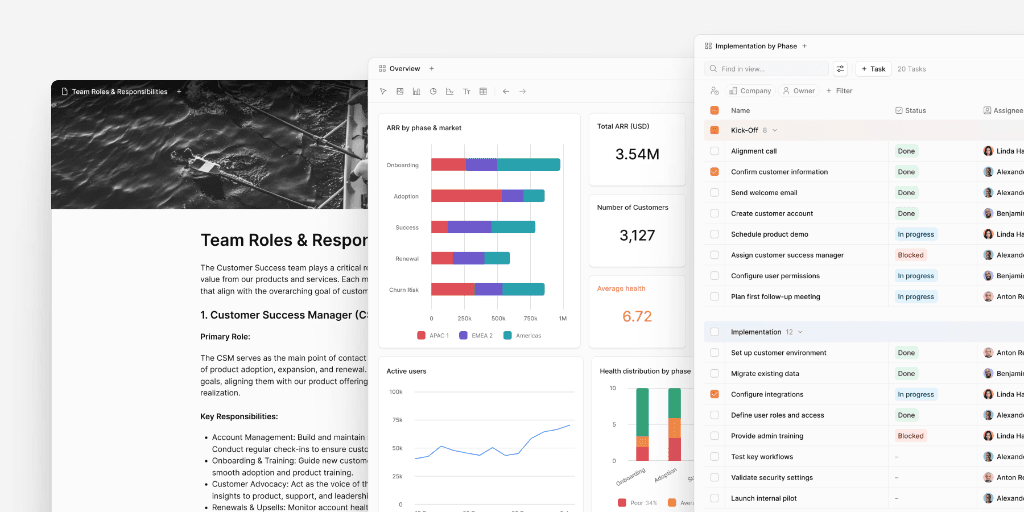This screenshot has width=1024, height=512.
Task: Click the + Task button
Action: point(873,69)
